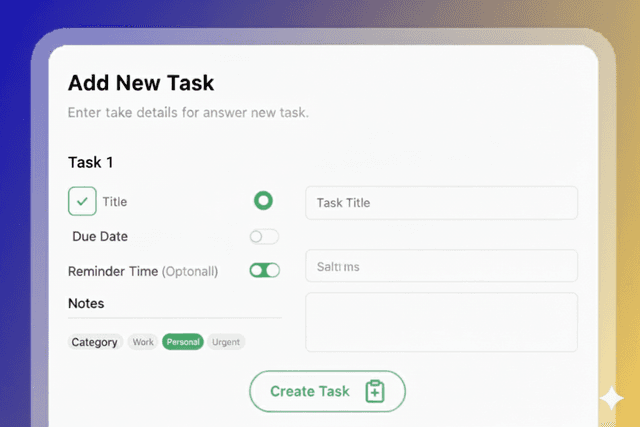Choose the green Personal tag
640x427 pixels.
click(184, 342)
